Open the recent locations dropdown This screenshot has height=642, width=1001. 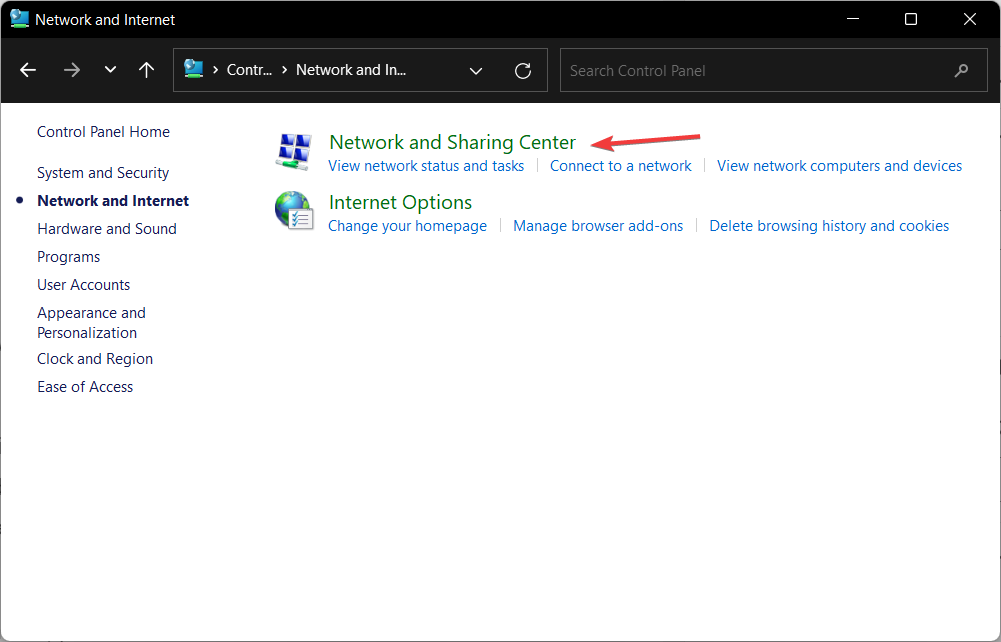(x=110, y=70)
